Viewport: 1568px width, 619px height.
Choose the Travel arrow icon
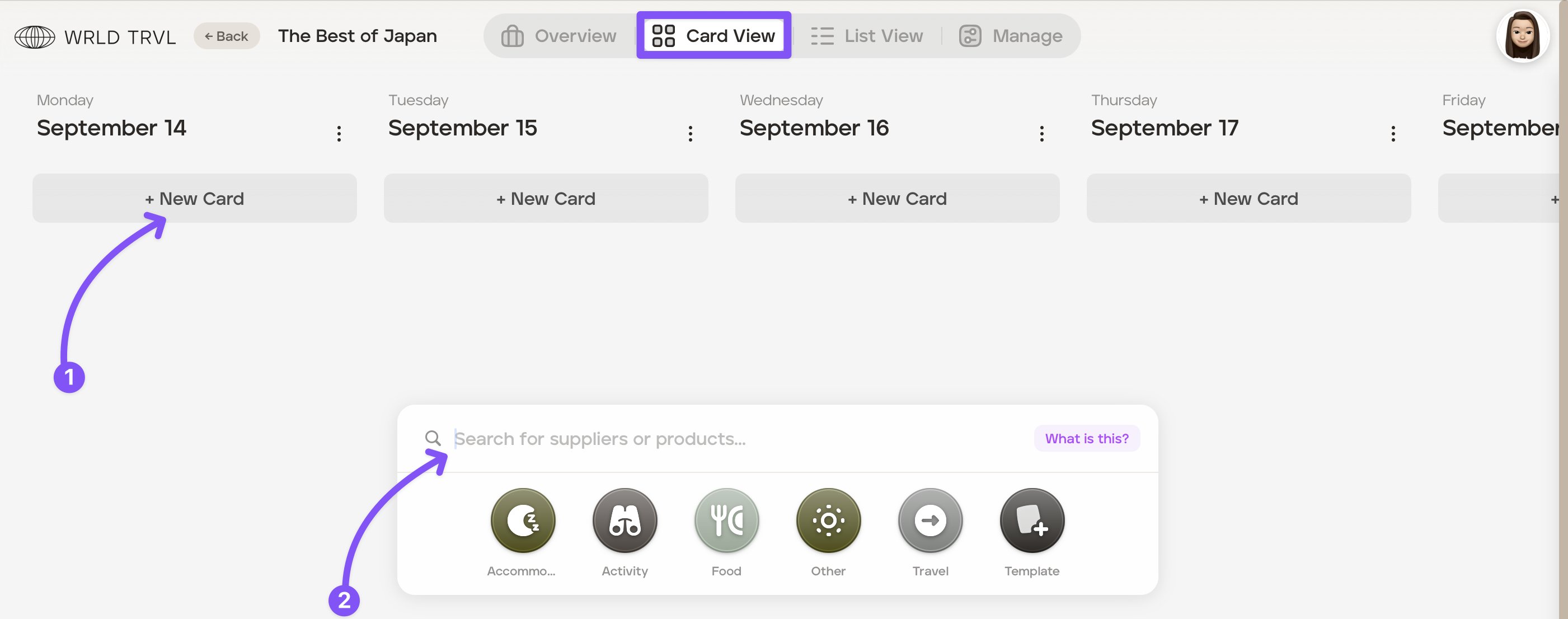930,520
